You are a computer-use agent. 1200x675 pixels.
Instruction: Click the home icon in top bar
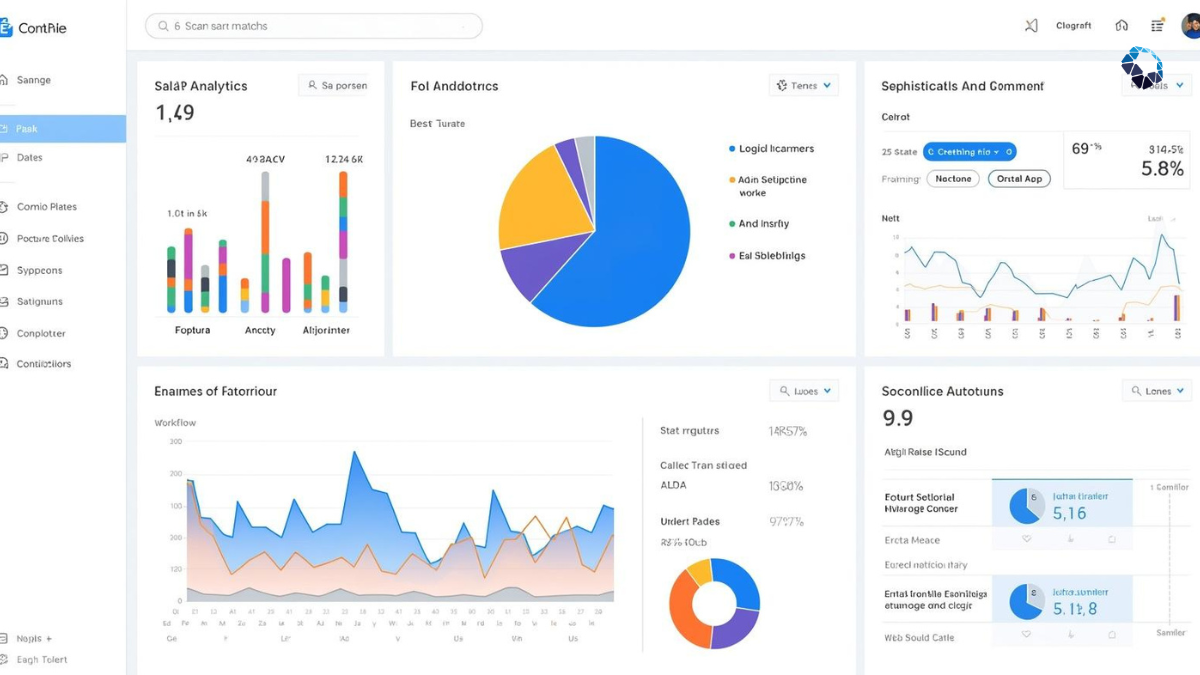(1121, 26)
